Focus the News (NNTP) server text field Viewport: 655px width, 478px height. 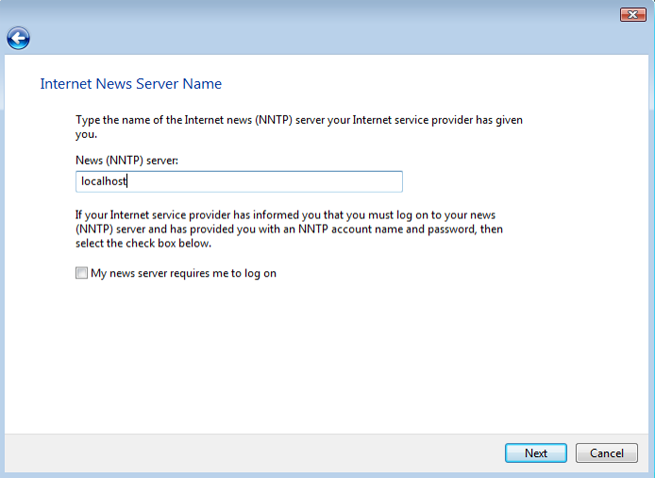coord(240,181)
